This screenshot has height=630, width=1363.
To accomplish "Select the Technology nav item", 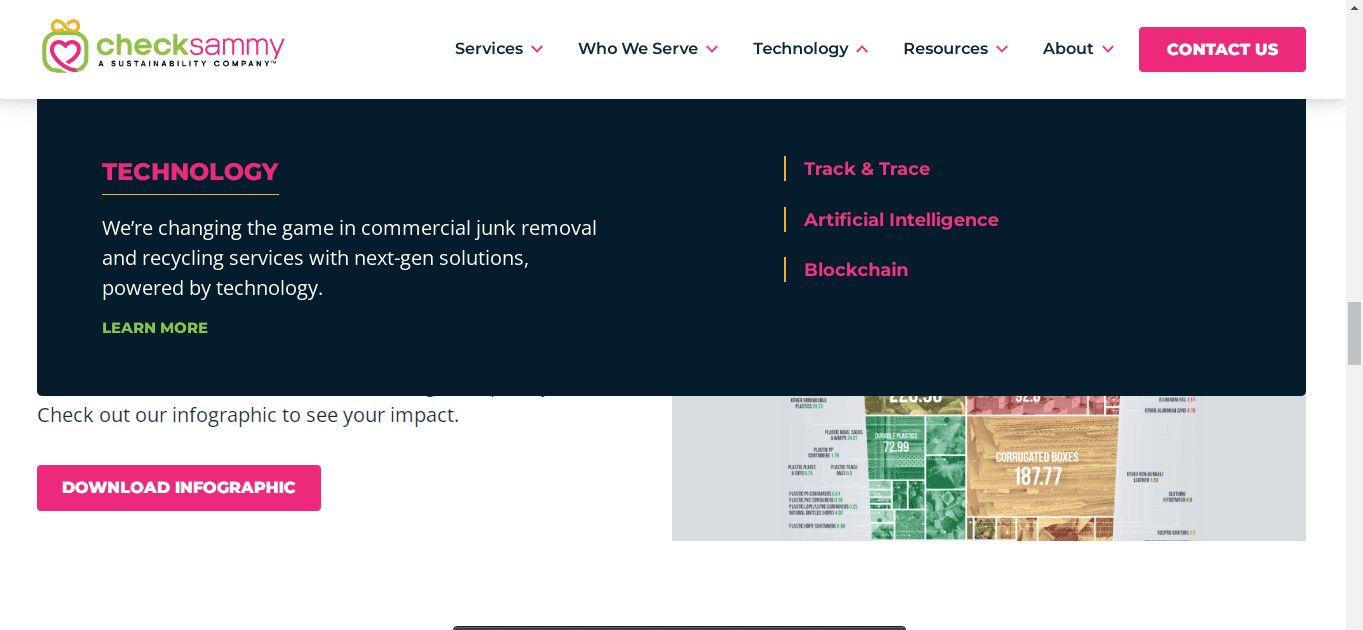I will [x=800, y=49].
